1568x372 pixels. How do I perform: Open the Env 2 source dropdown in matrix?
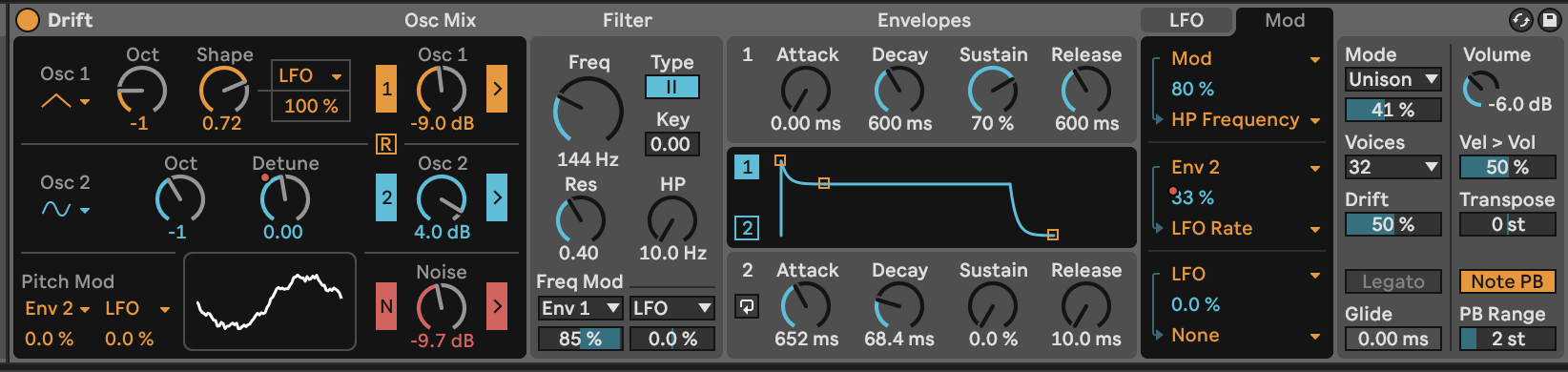click(1246, 168)
